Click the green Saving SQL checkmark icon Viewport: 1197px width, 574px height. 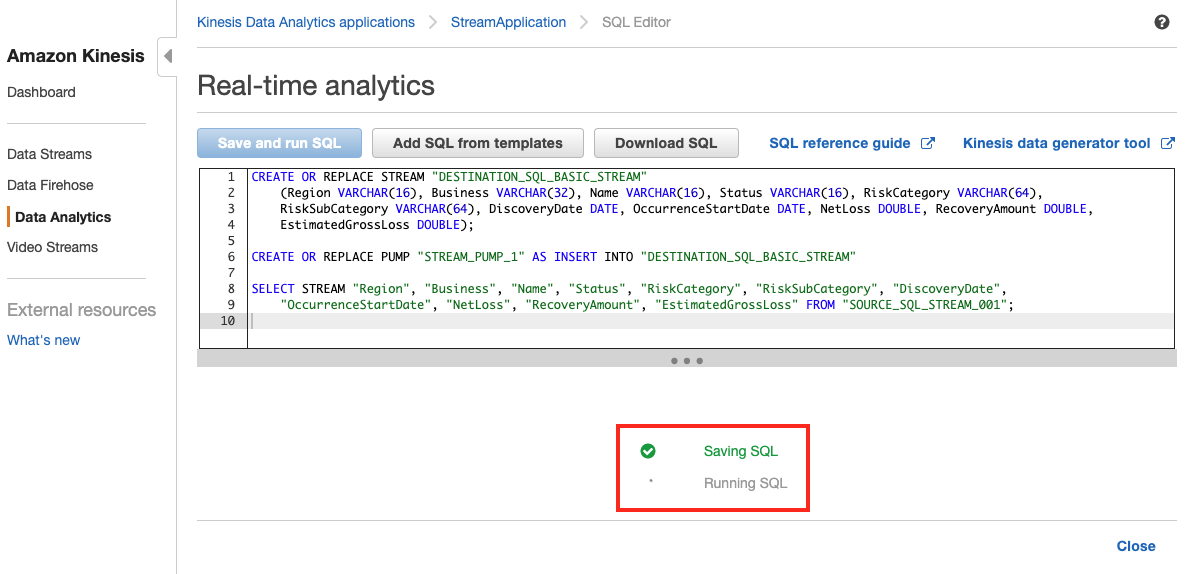[x=648, y=451]
